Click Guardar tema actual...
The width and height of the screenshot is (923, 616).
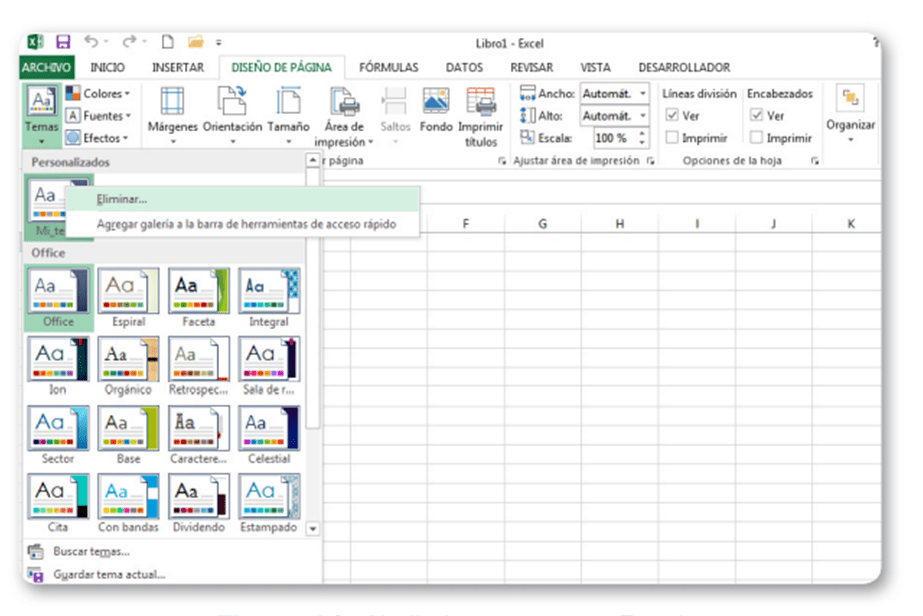point(108,574)
